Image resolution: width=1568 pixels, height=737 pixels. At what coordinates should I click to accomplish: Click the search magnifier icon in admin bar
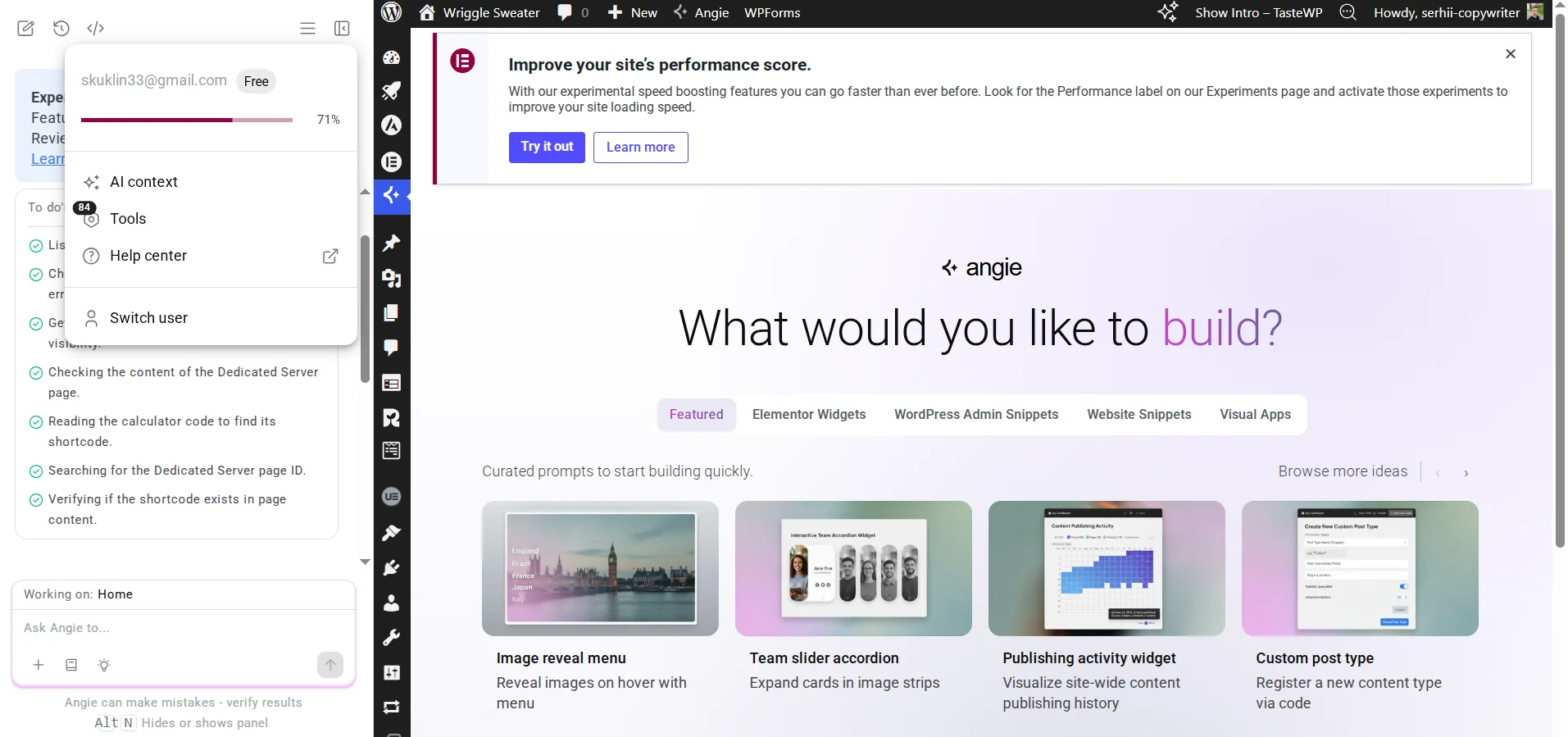pos(1348,12)
